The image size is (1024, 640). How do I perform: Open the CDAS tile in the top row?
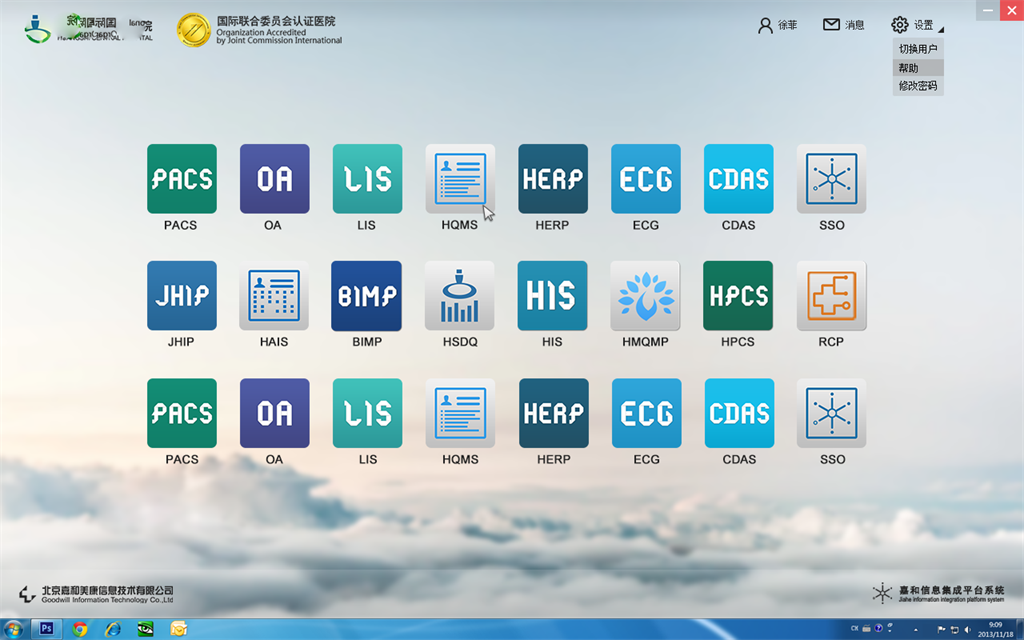coord(738,179)
